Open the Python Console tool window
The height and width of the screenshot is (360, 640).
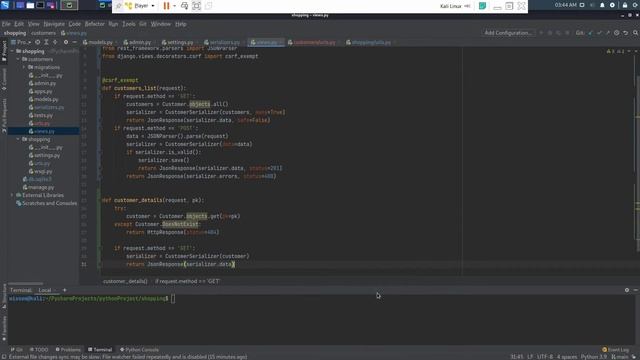pyautogui.click(x=140, y=349)
